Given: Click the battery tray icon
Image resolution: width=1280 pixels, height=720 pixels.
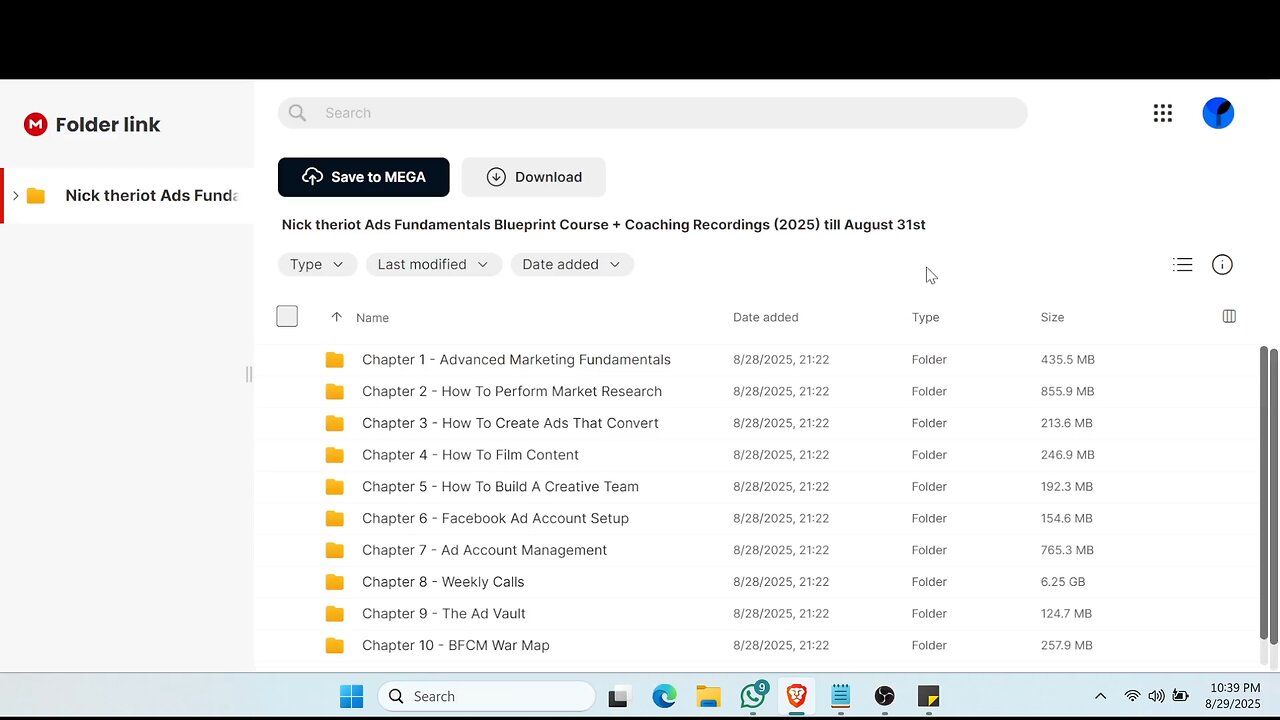Looking at the screenshot, I should [1180, 696].
